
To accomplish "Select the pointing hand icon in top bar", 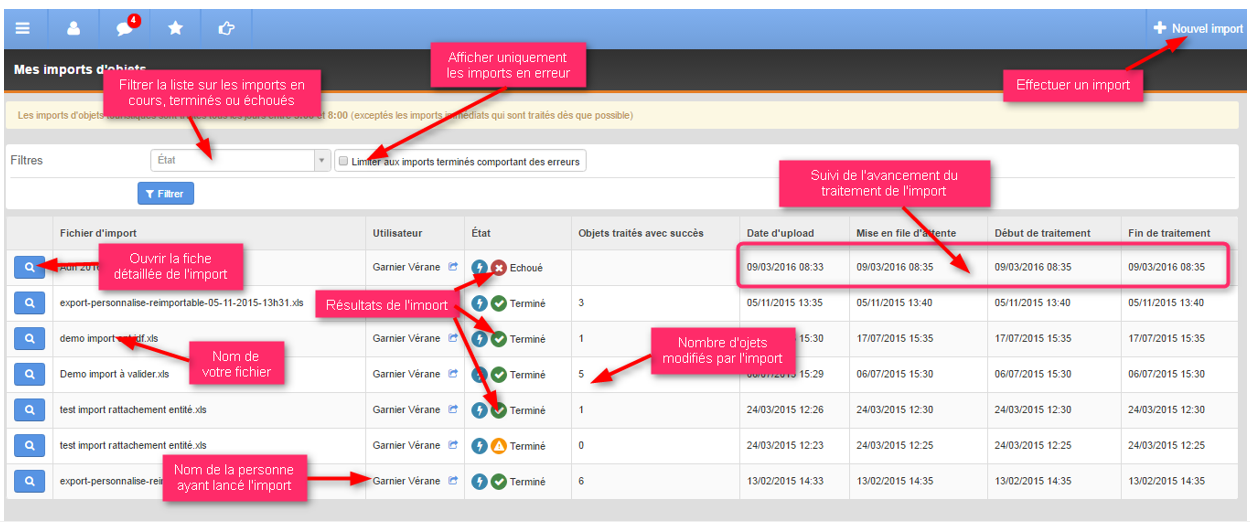I will pos(226,29).
